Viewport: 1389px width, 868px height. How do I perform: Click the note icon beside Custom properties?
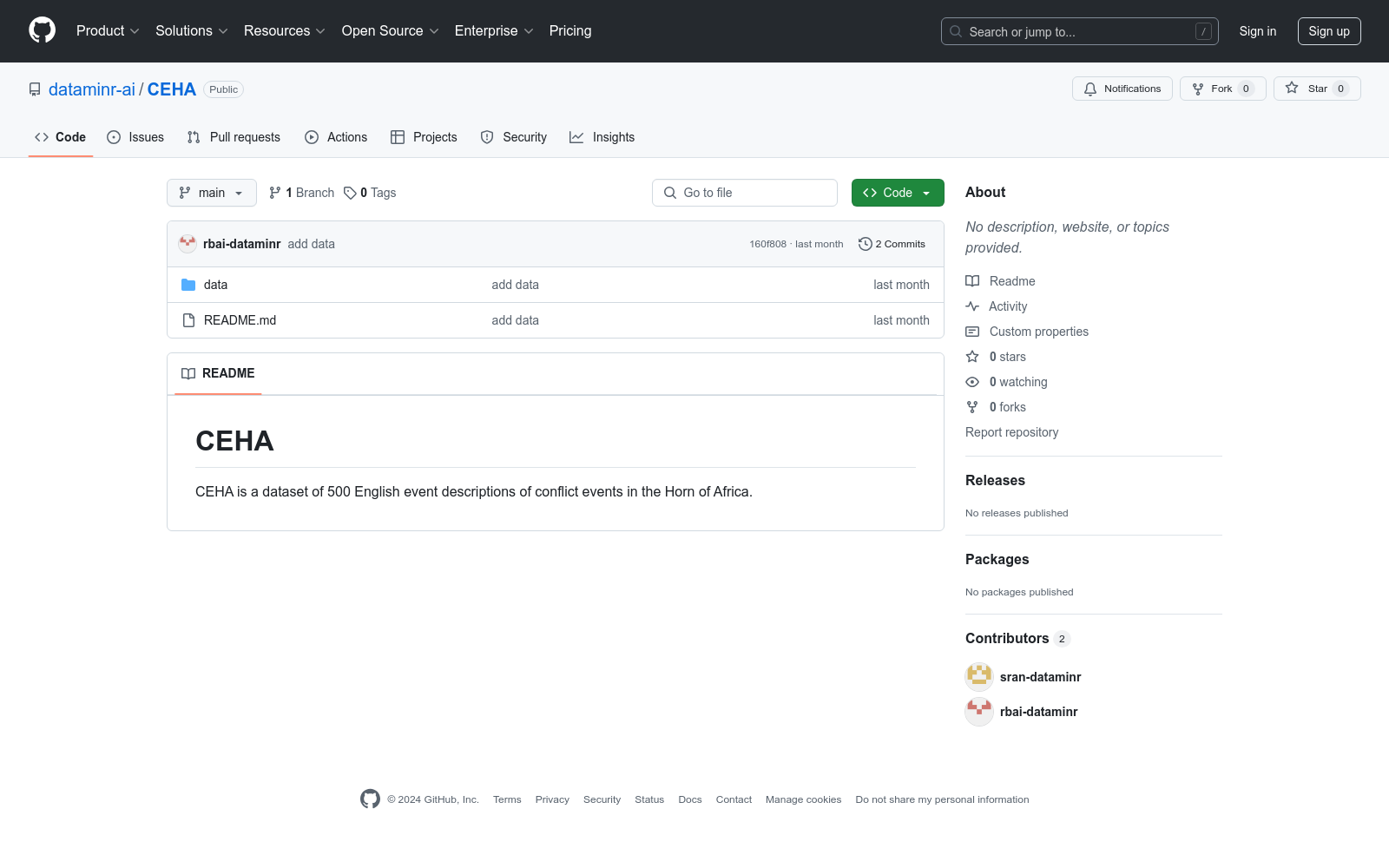972,332
